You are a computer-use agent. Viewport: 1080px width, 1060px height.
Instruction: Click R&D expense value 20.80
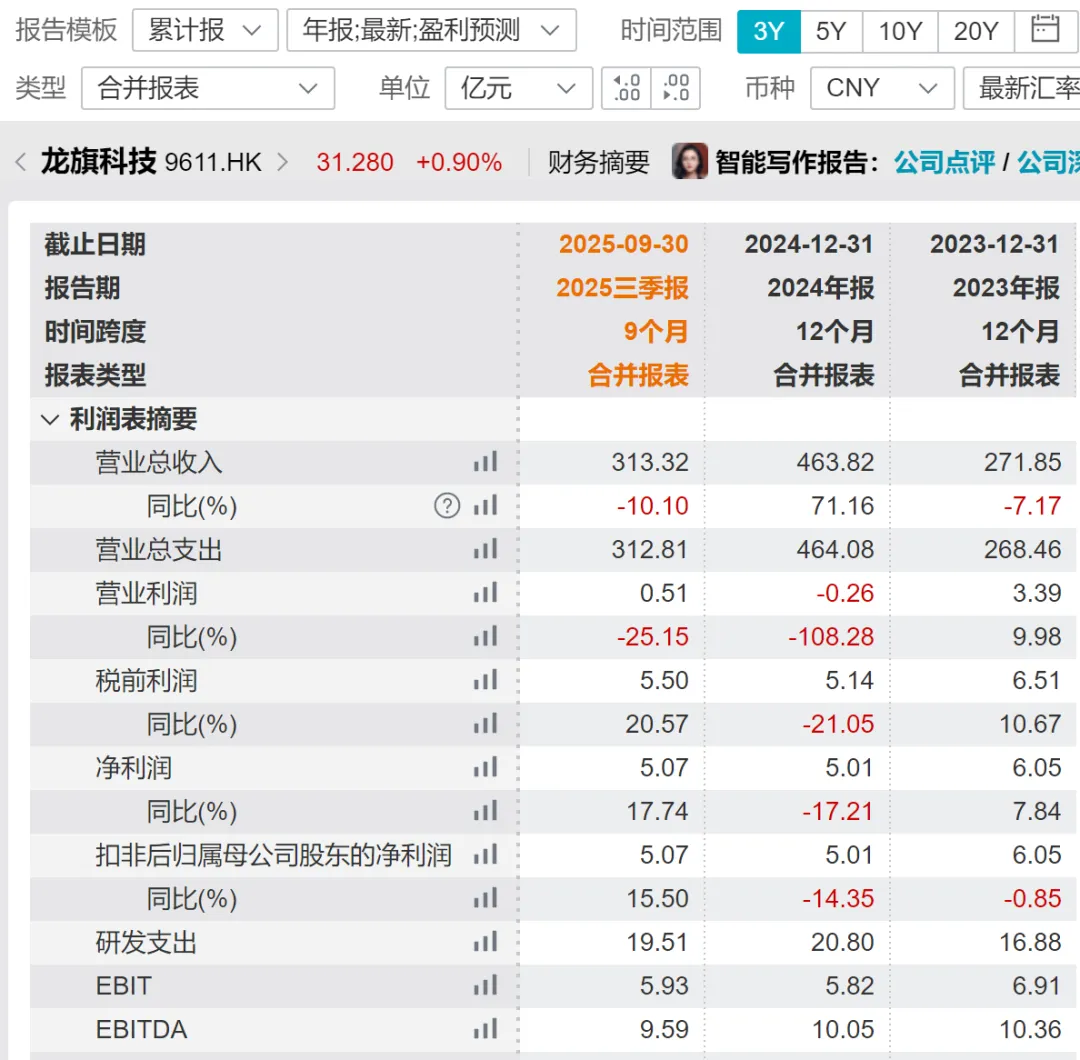842,942
